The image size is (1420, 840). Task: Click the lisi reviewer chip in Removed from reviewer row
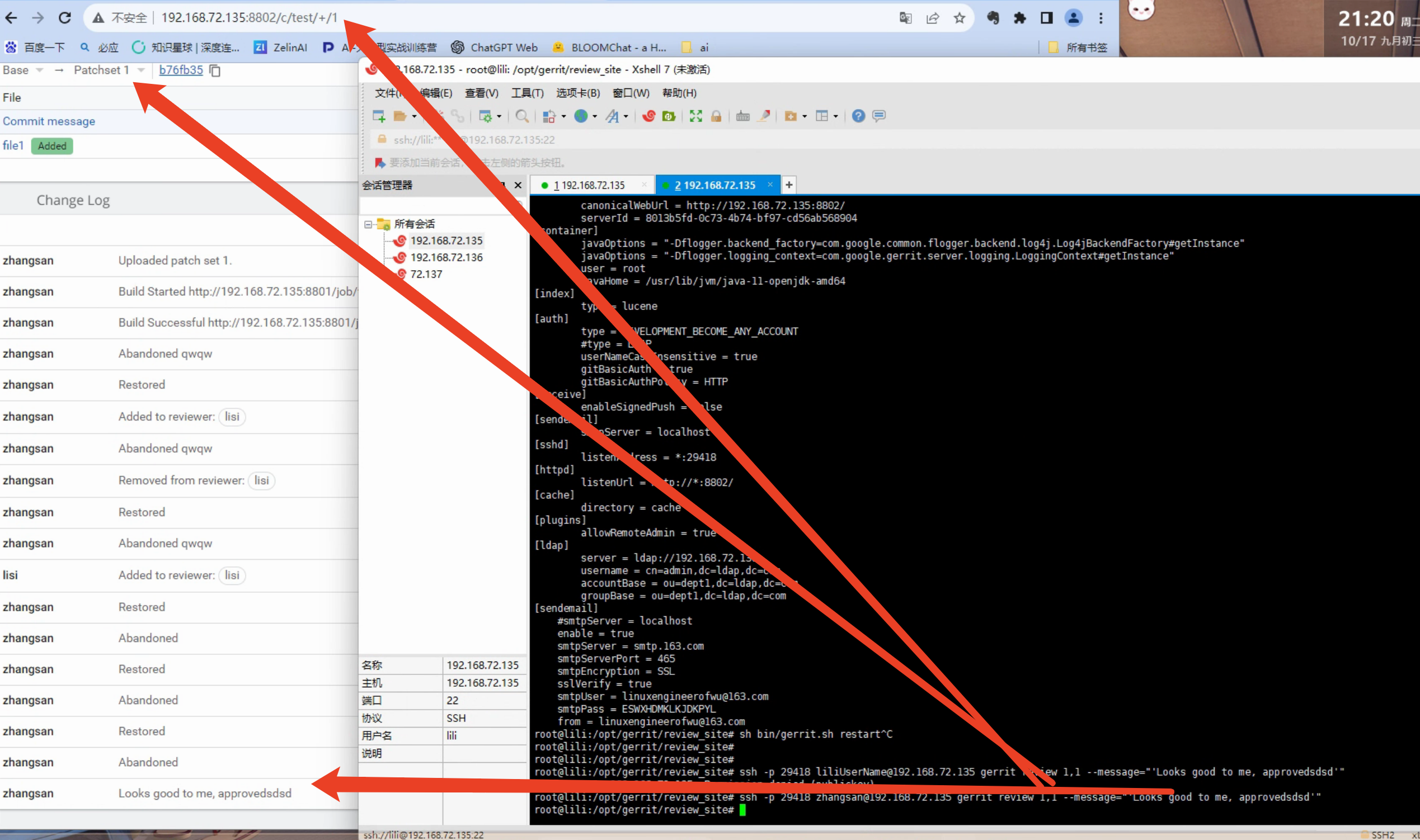click(261, 480)
